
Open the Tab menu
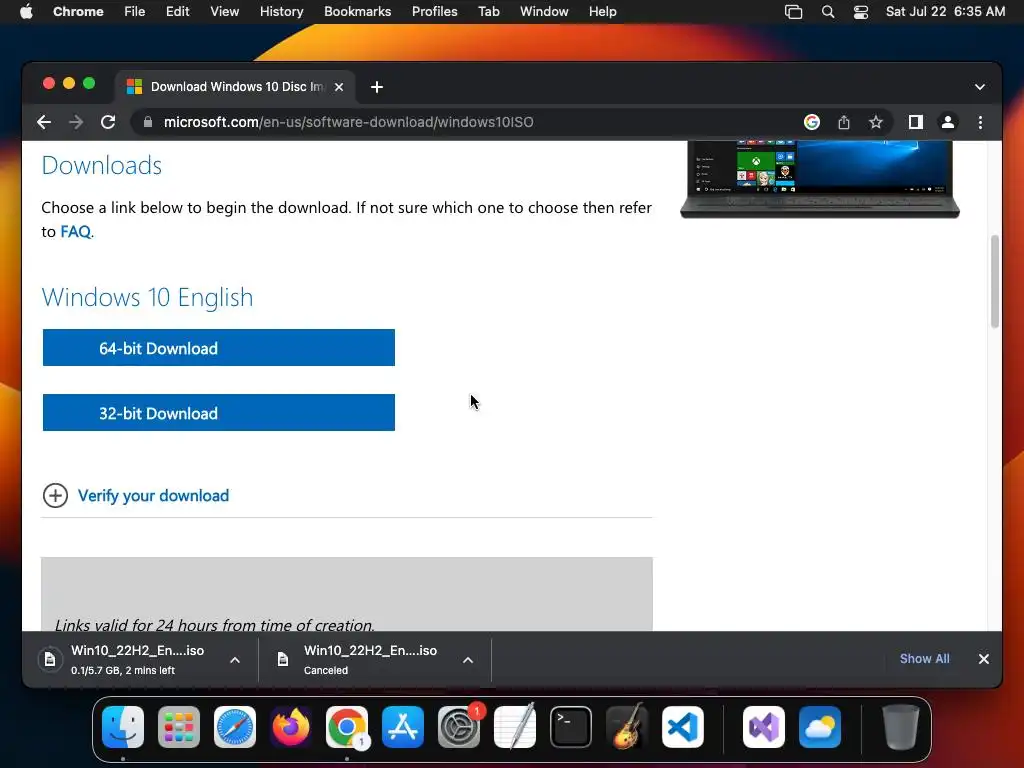tap(488, 12)
